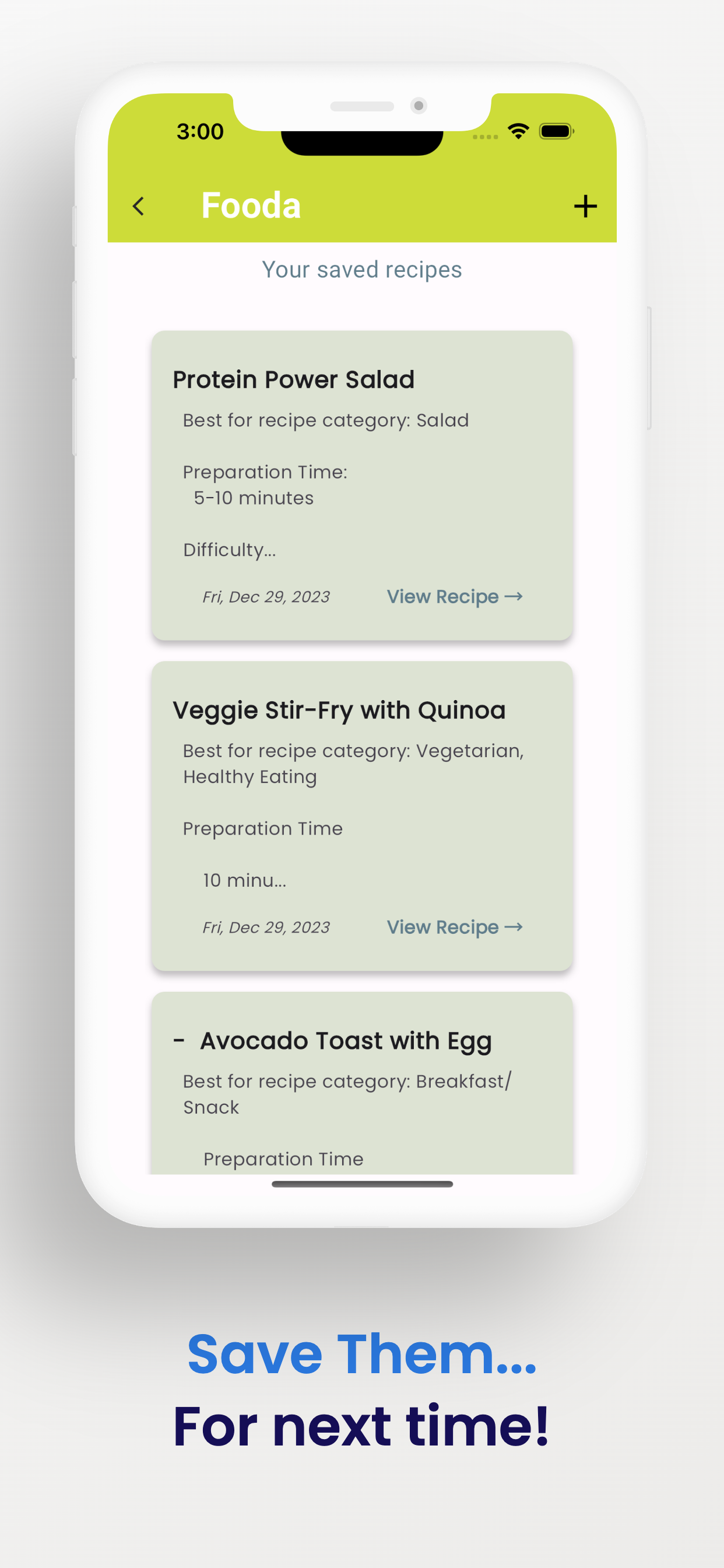This screenshot has height=1568, width=724.
Task: Select the Protein Power Salad title
Action: point(293,380)
